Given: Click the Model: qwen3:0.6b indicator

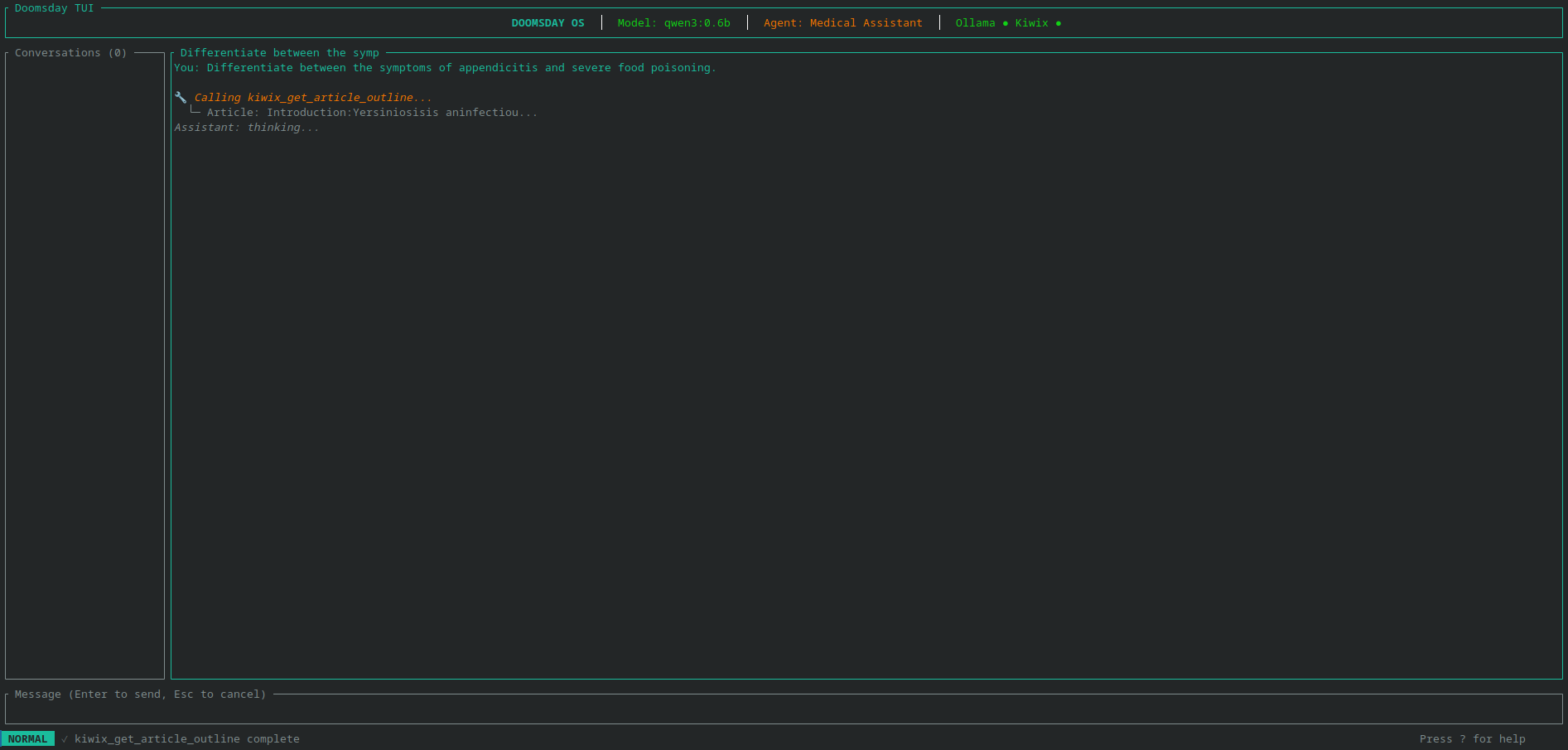Looking at the screenshot, I should [673, 22].
